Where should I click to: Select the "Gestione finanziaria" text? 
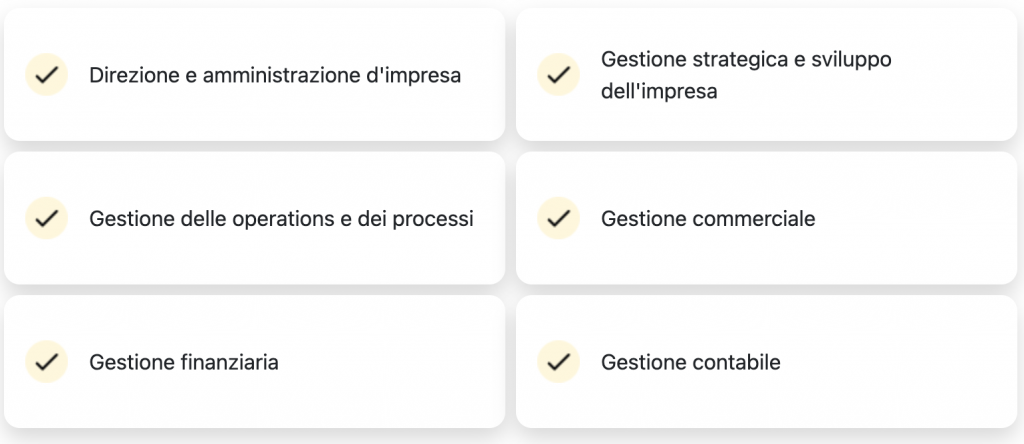point(184,362)
